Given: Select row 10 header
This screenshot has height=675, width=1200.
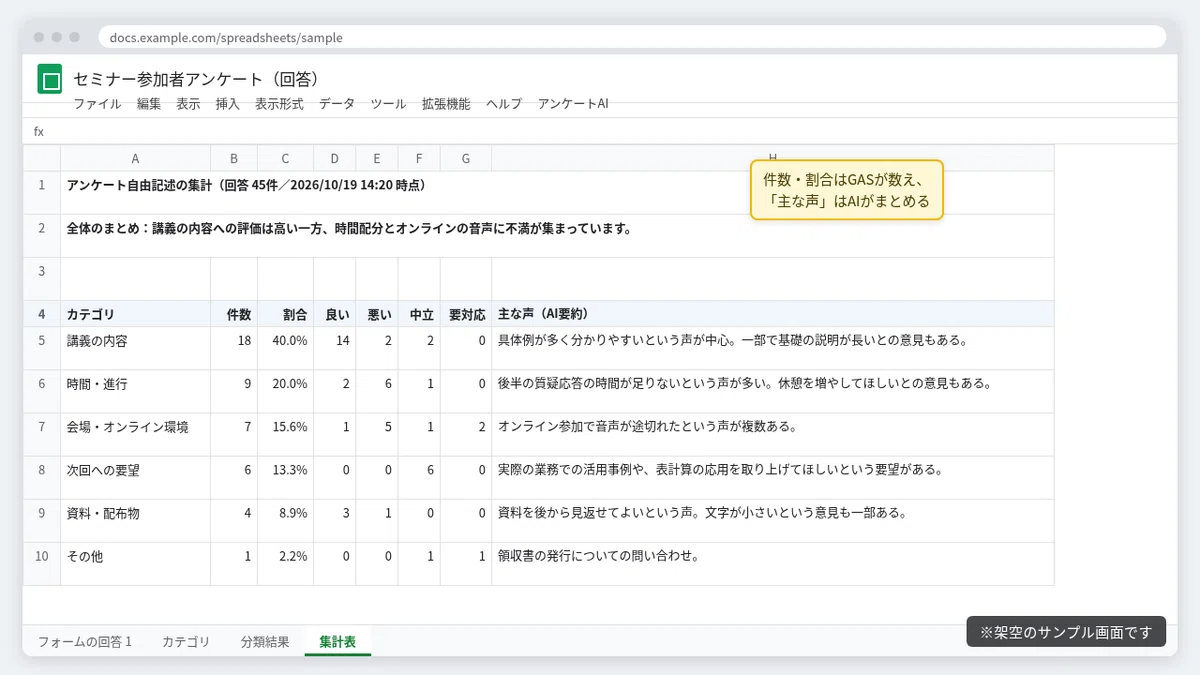Looking at the screenshot, I should click(x=42, y=563).
